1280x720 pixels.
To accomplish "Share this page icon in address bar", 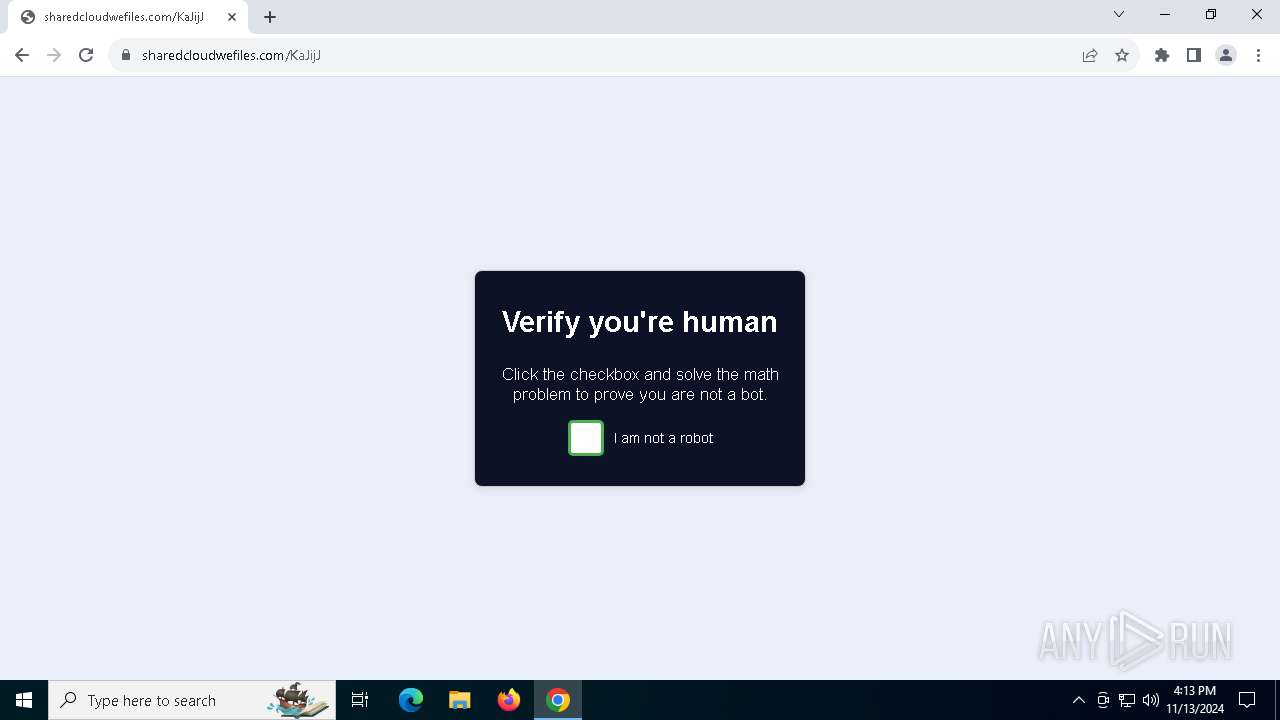I will click(x=1090, y=55).
